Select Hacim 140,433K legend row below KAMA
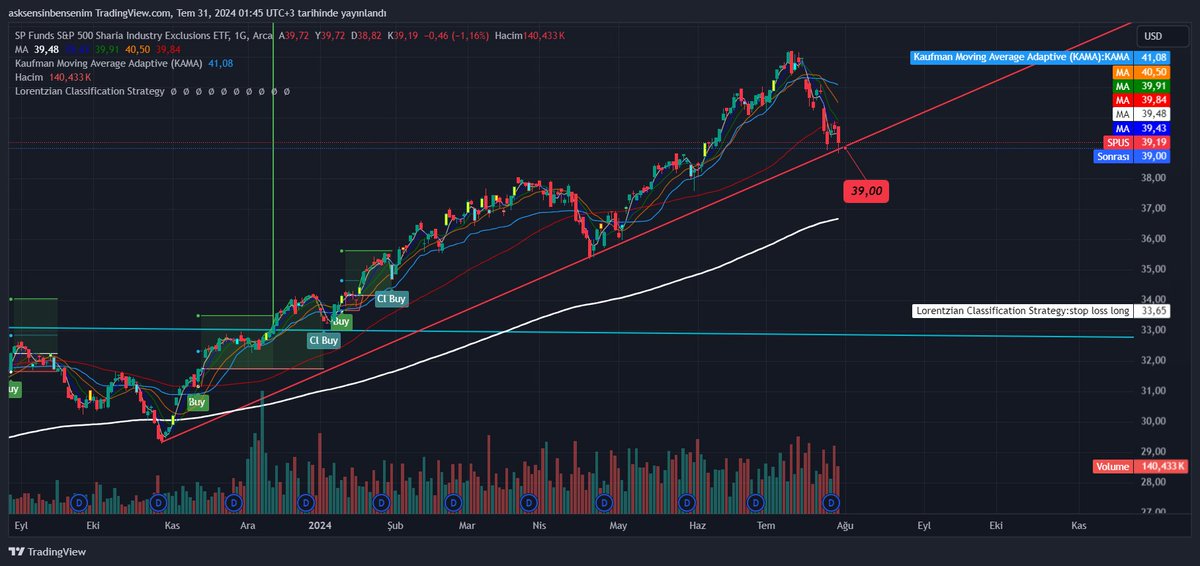The image size is (1200, 566). point(52,77)
